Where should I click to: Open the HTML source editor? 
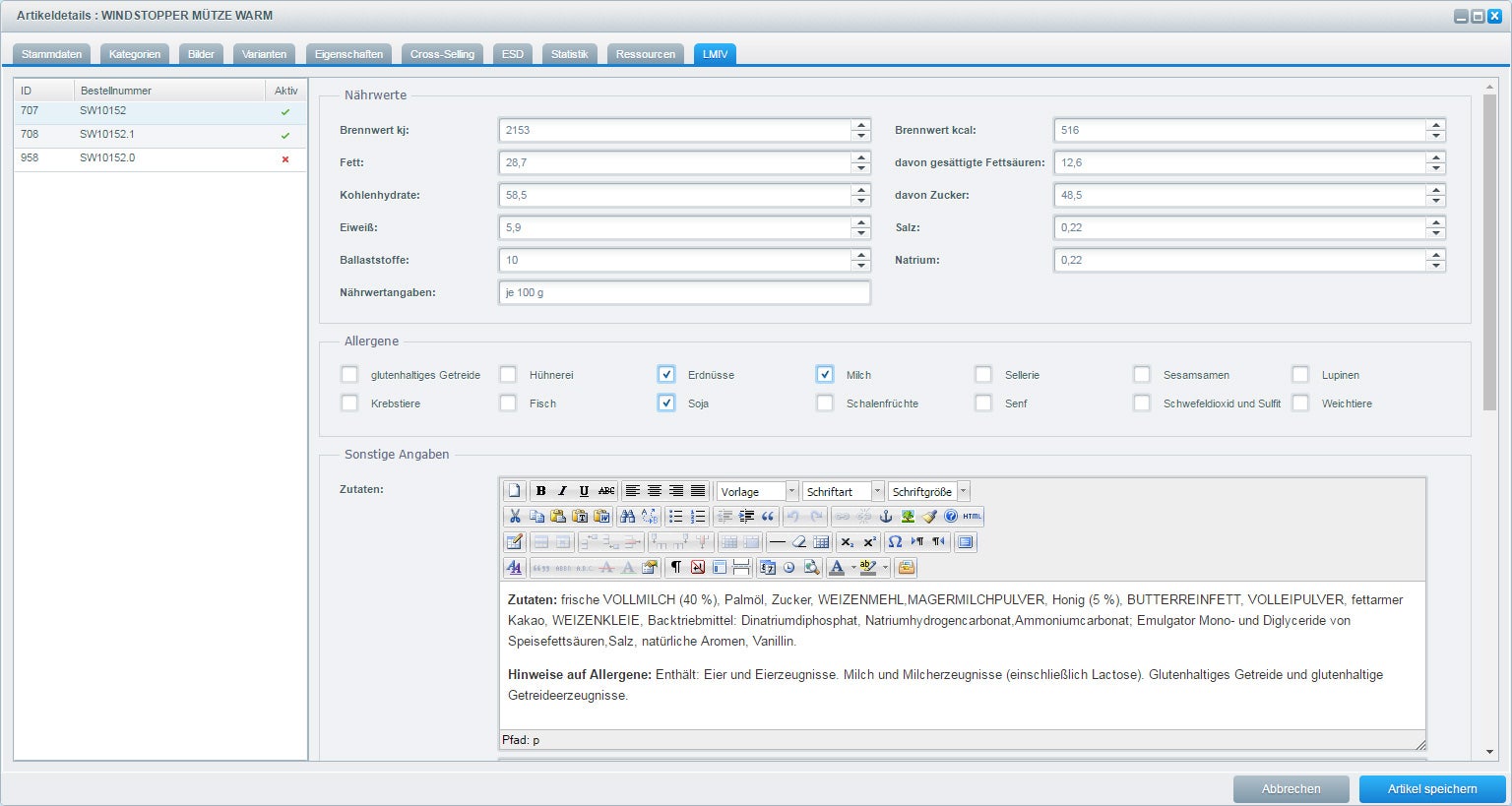pyautogui.click(x=973, y=517)
